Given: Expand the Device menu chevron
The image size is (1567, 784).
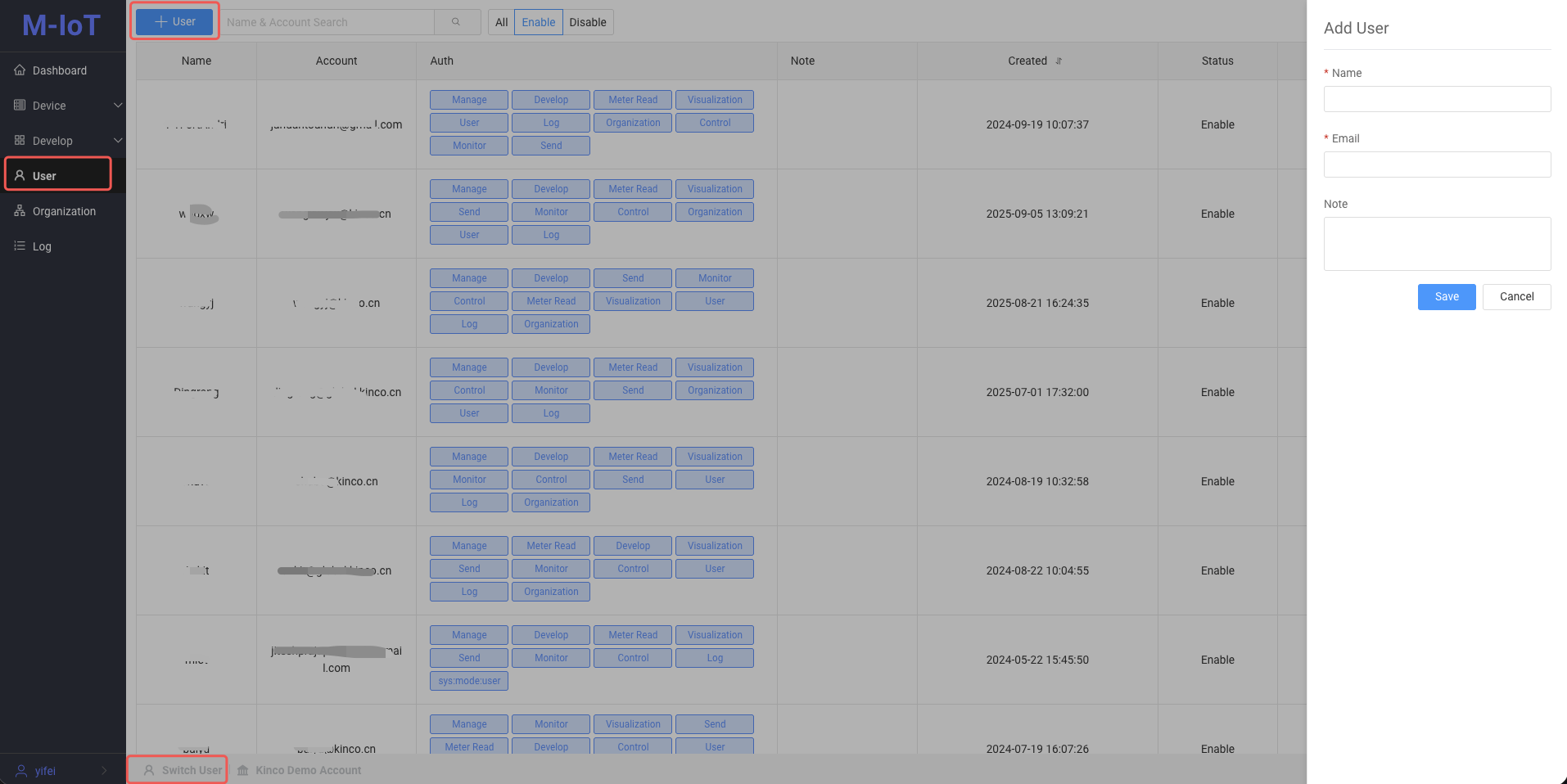Looking at the screenshot, I should [x=117, y=106].
